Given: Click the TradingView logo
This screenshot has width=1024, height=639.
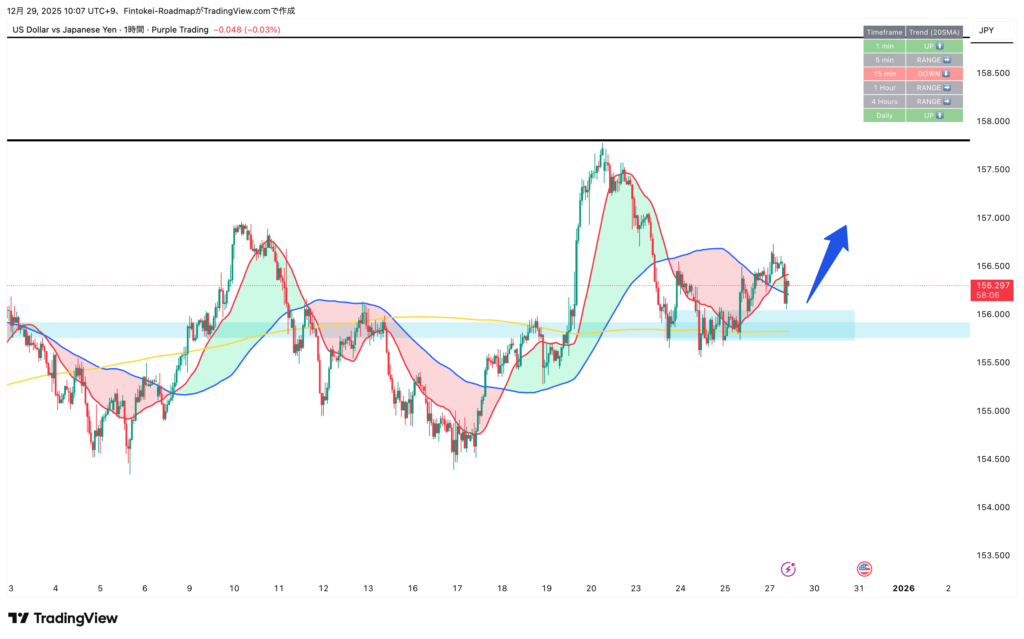Looking at the screenshot, I should pyautogui.click(x=63, y=618).
